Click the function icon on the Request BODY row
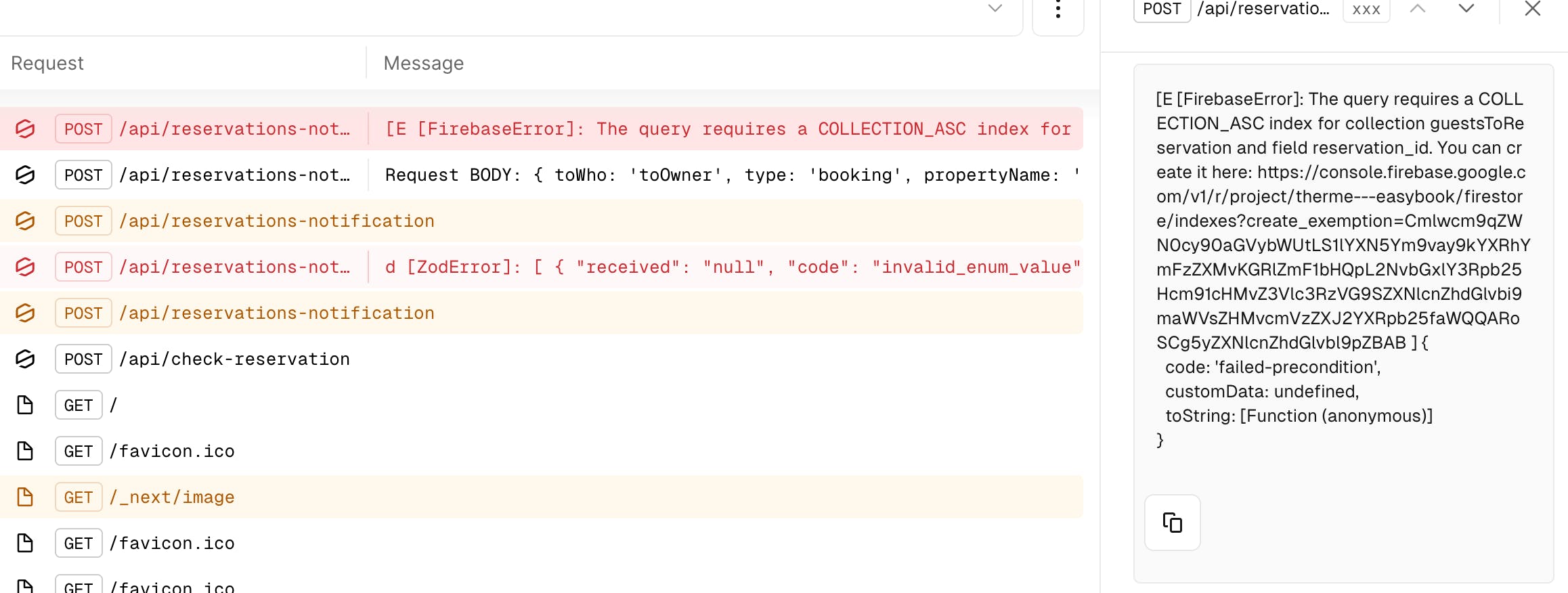This screenshot has height=593, width=1568. coord(25,175)
